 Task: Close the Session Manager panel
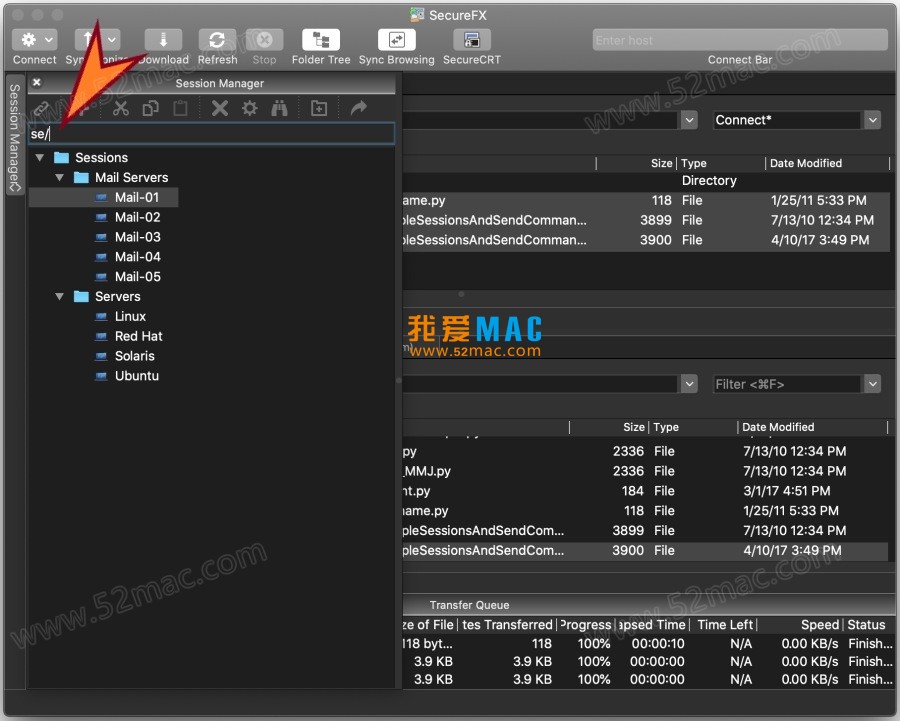37,83
